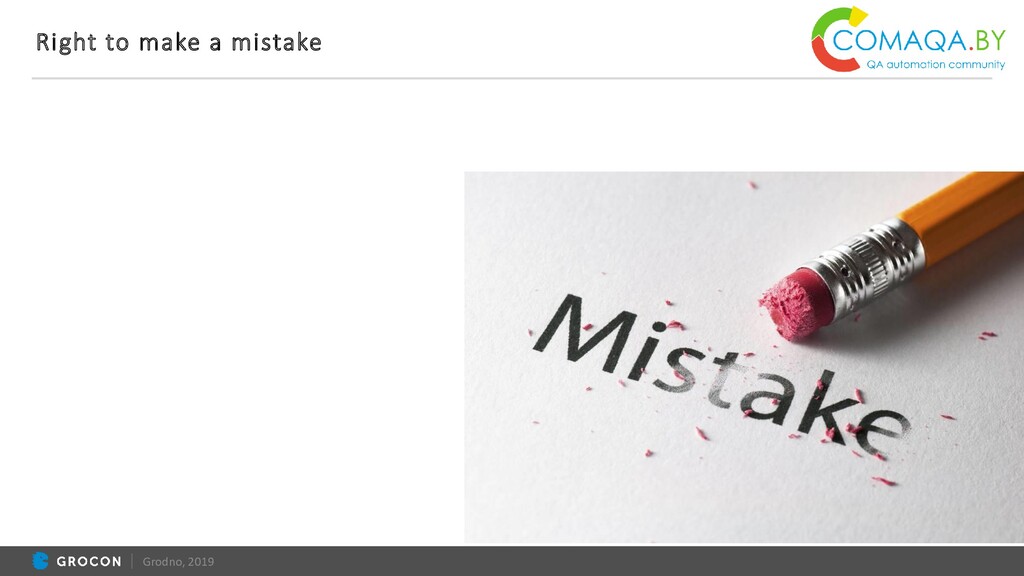
Task: Click the COMAQA.BY circular arrow logo icon
Action: (x=837, y=39)
